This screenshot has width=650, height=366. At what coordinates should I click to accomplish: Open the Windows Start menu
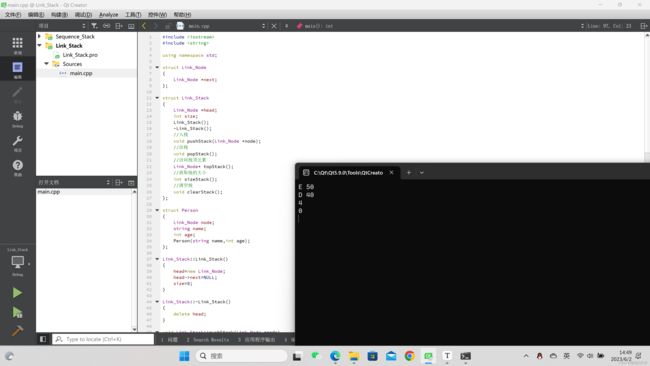(x=184, y=356)
